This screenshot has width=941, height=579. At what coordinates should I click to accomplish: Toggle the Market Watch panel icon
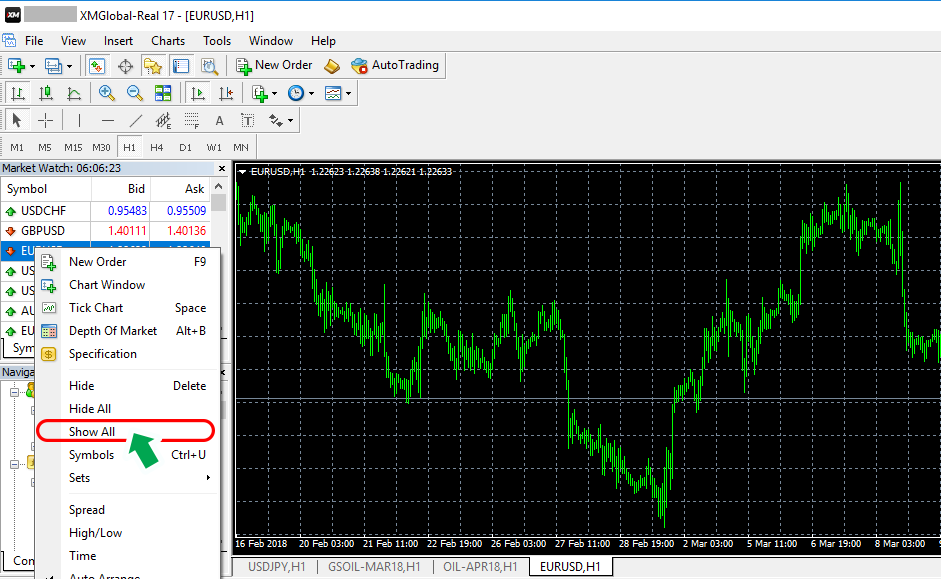click(x=97, y=65)
